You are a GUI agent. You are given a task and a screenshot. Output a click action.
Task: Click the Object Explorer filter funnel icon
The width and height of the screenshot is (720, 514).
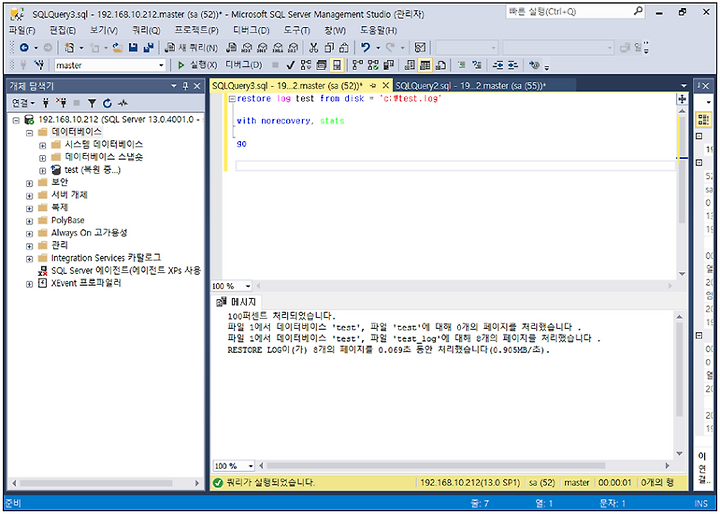point(92,103)
